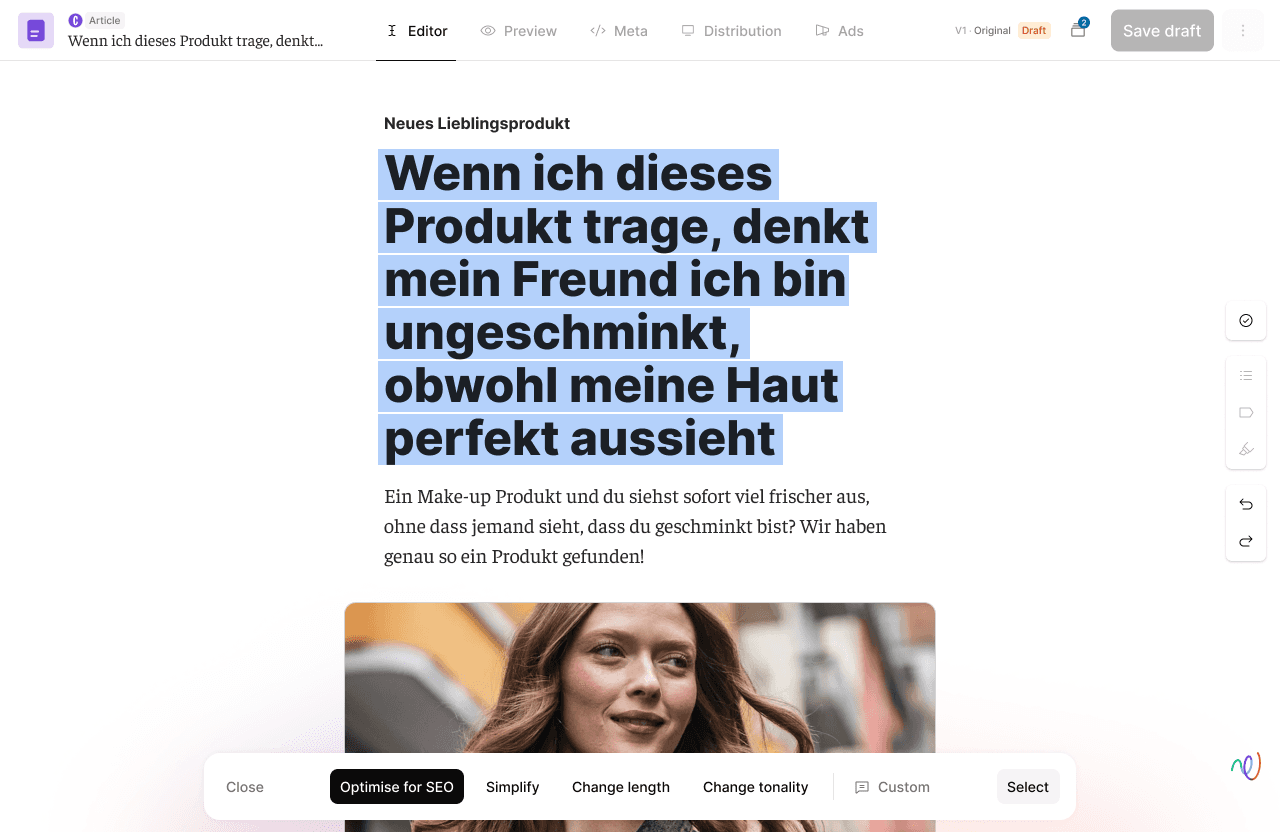Screen dimensions: 1280x832
Task: Expand the Change length option
Action: (621, 787)
